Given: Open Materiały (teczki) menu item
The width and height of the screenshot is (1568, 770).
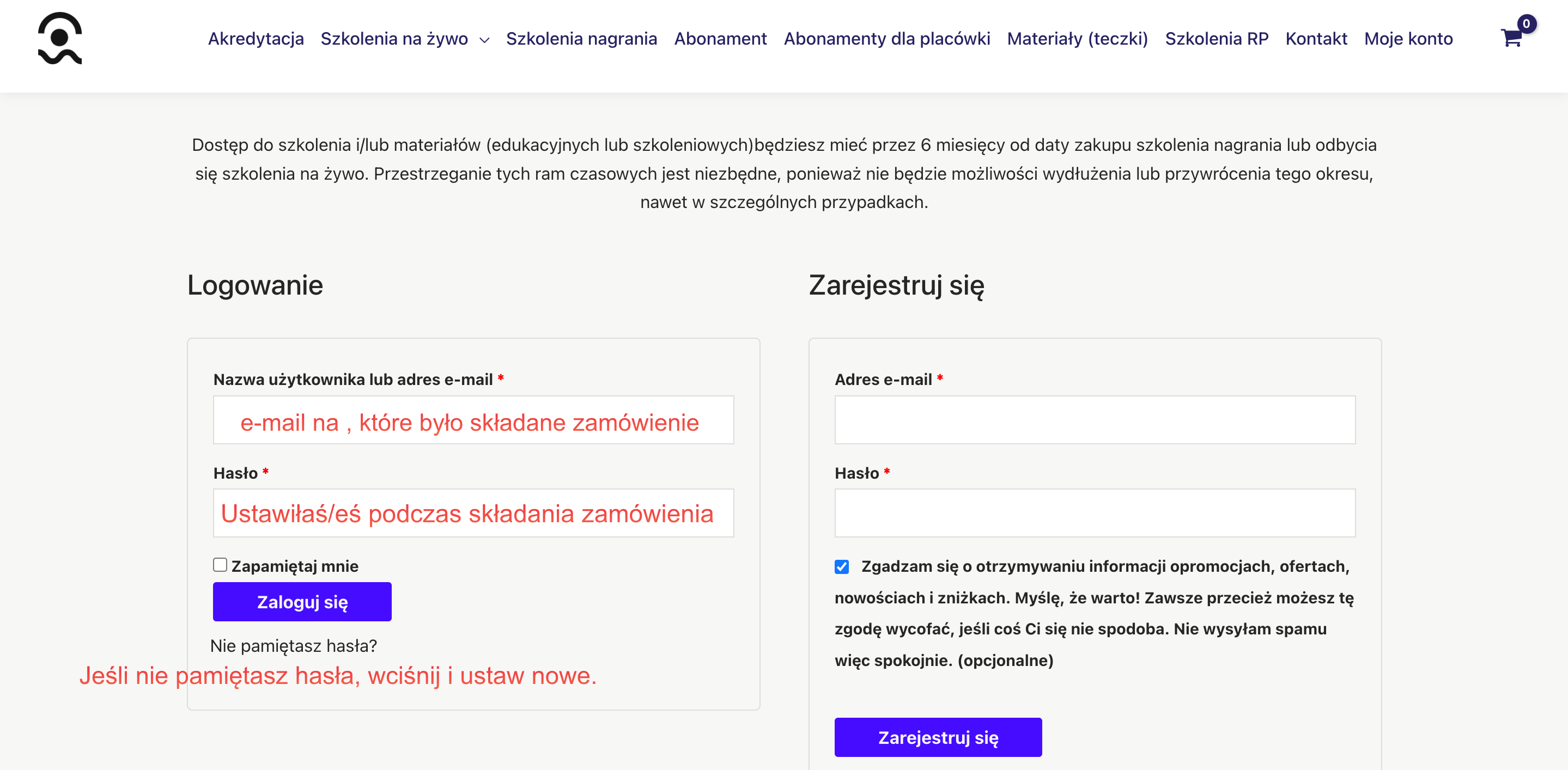Looking at the screenshot, I should click(x=1078, y=39).
